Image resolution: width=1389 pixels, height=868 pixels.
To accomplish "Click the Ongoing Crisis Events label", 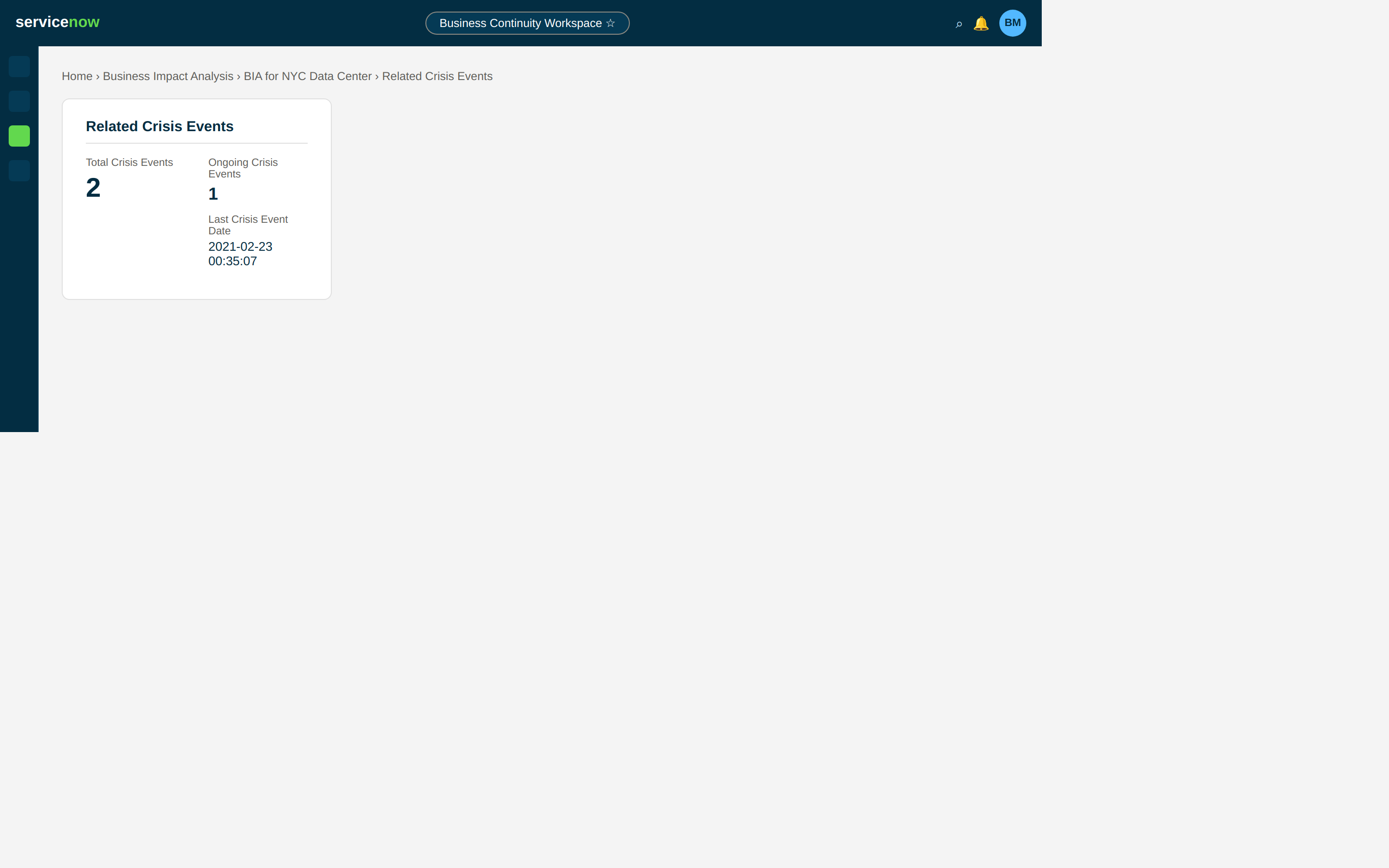I will [243, 168].
